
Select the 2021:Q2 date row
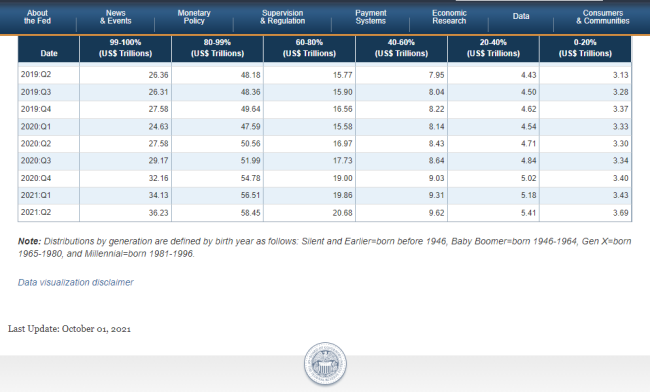point(325,213)
